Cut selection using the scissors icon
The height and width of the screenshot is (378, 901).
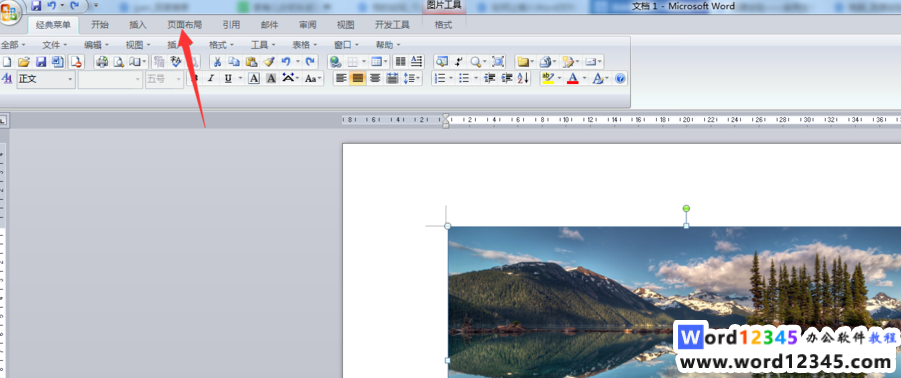coord(217,61)
